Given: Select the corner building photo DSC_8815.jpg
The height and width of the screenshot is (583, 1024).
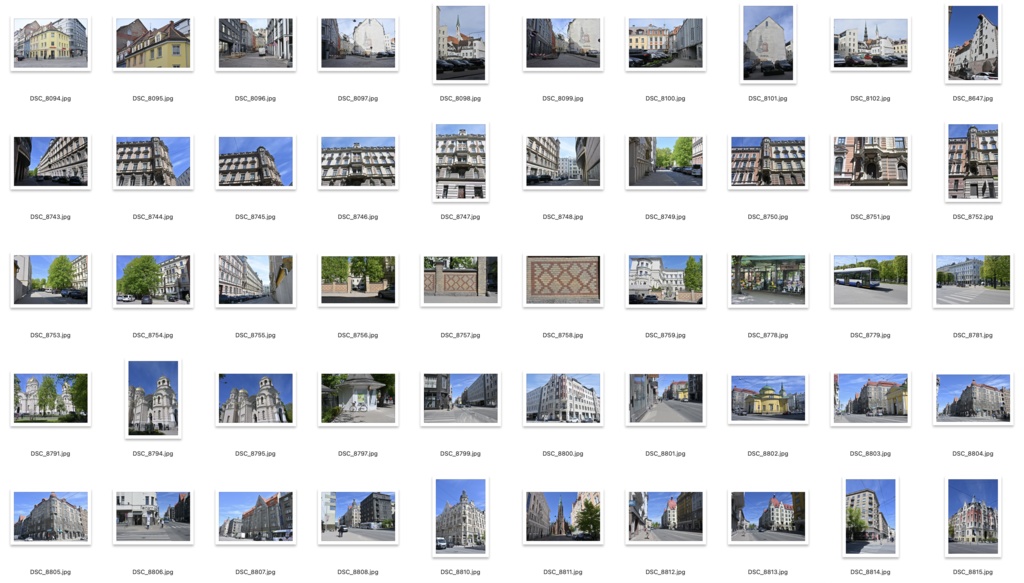Looking at the screenshot, I should (972, 516).
